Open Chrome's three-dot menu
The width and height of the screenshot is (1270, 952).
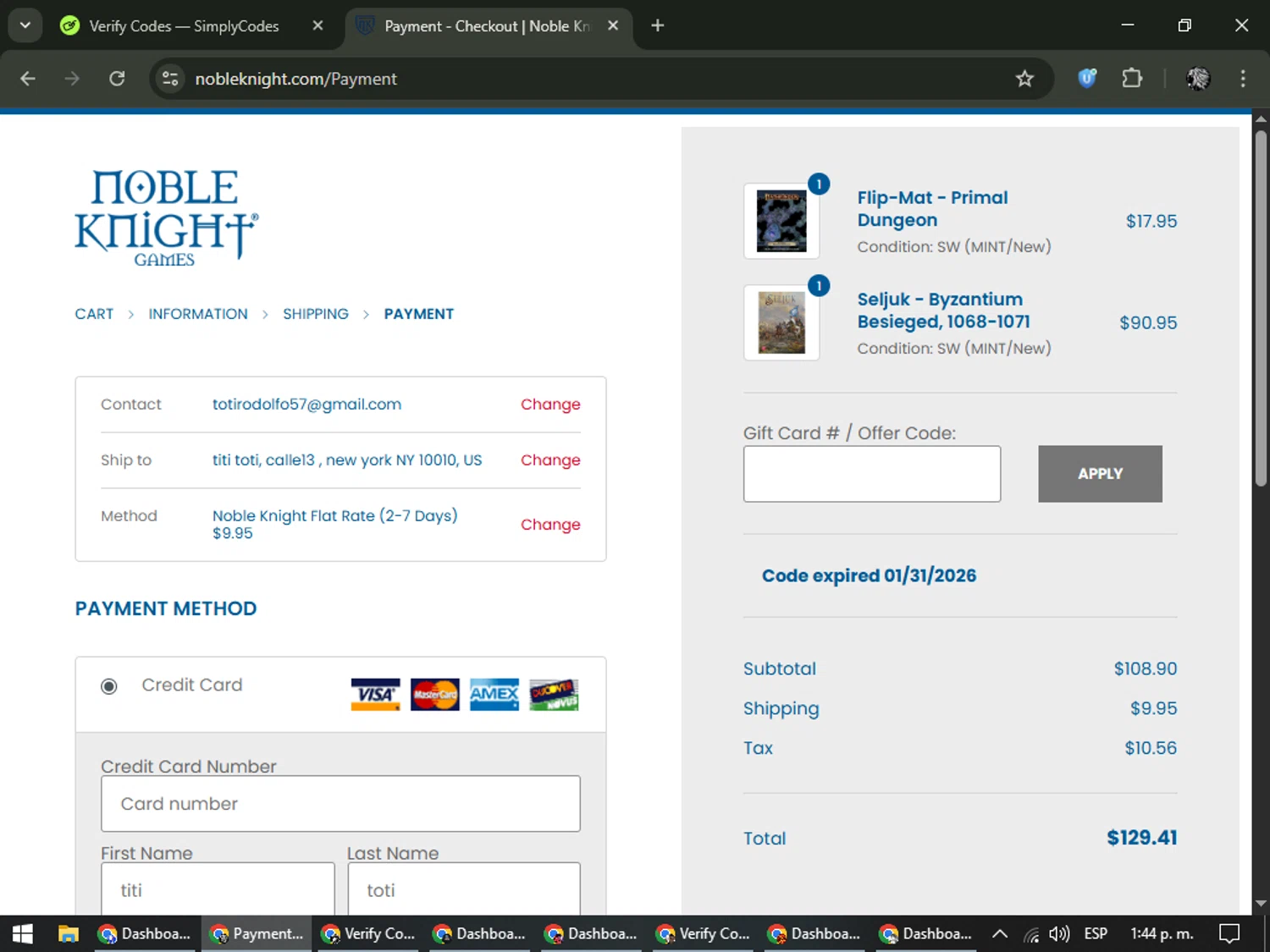(x=1243, y=79)
